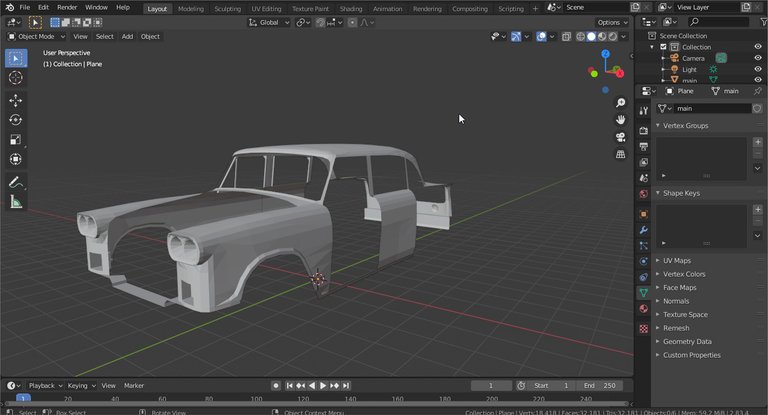
Task: Open the View Layer properties tab
Action: coord(644,162)
